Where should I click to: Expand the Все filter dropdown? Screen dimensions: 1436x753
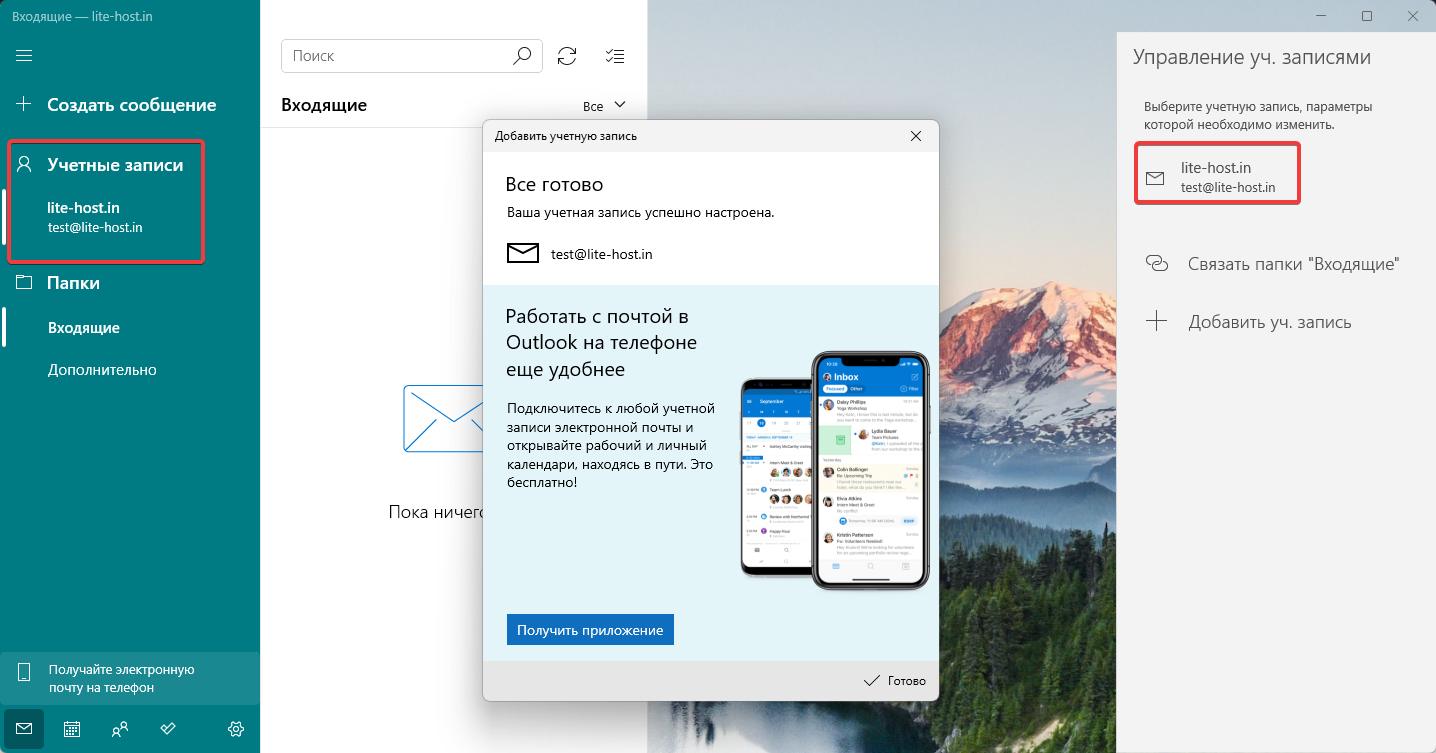pyautogui.click(x=604, y=105)
